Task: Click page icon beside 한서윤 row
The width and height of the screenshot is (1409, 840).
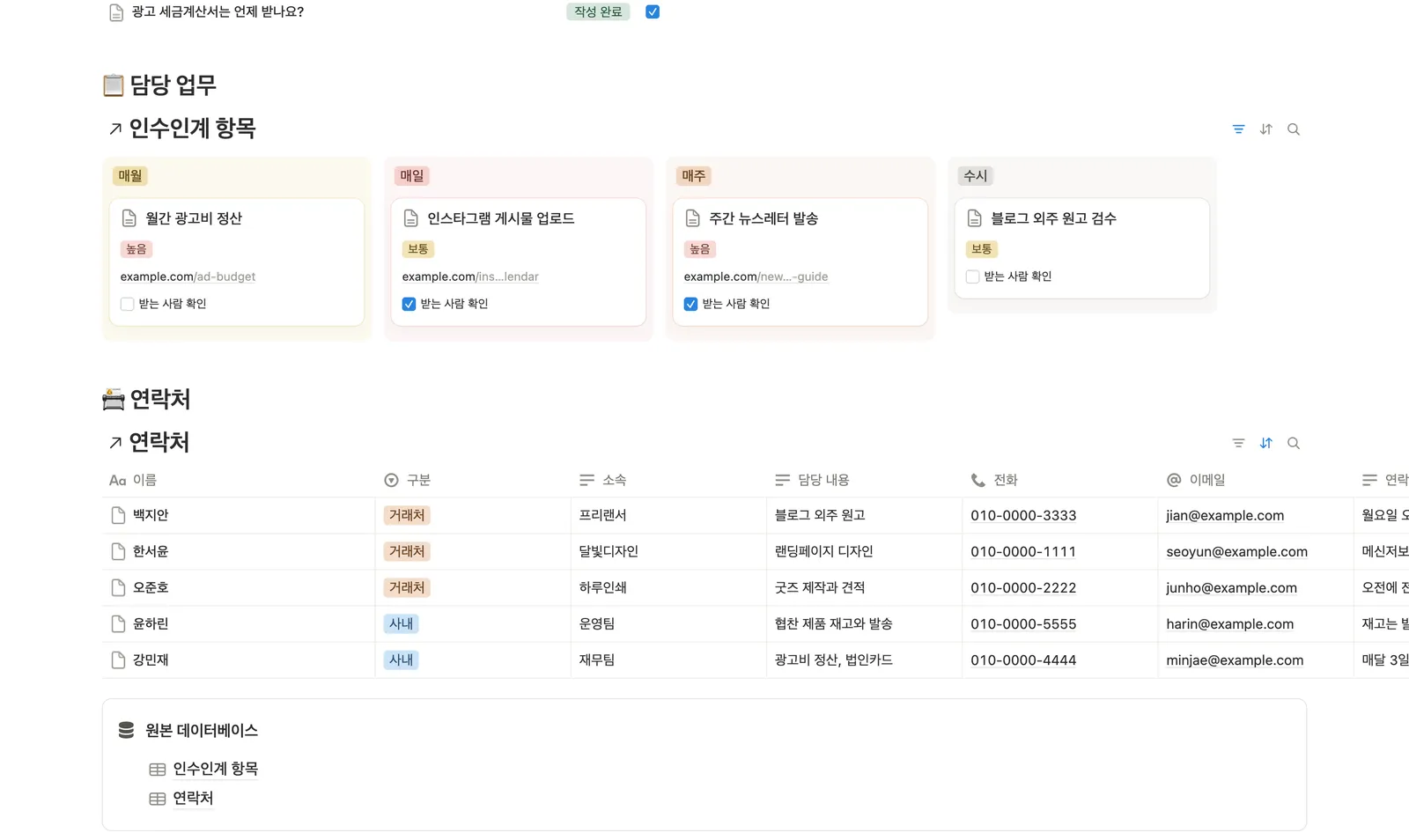Action: 118,551
